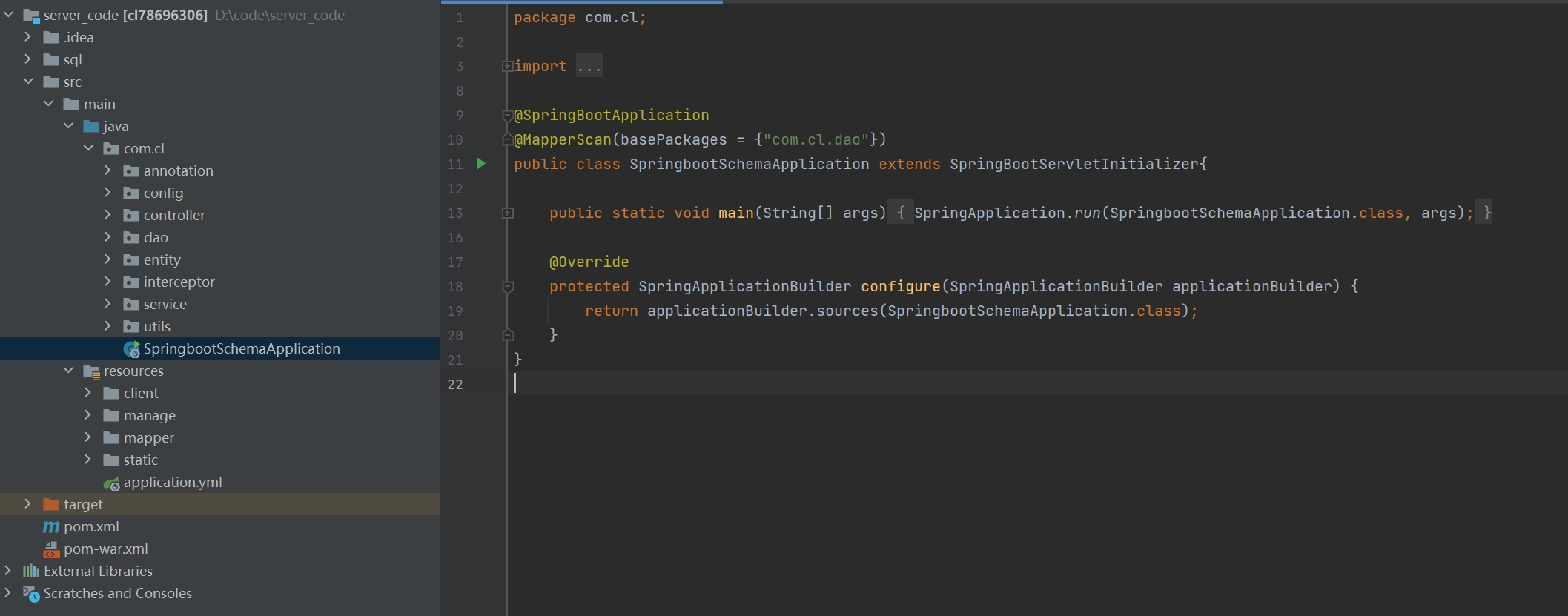Screen dimensions: 1568x616
Task: Click the folded import ellipsis placeholder
Action: (589, 66)
